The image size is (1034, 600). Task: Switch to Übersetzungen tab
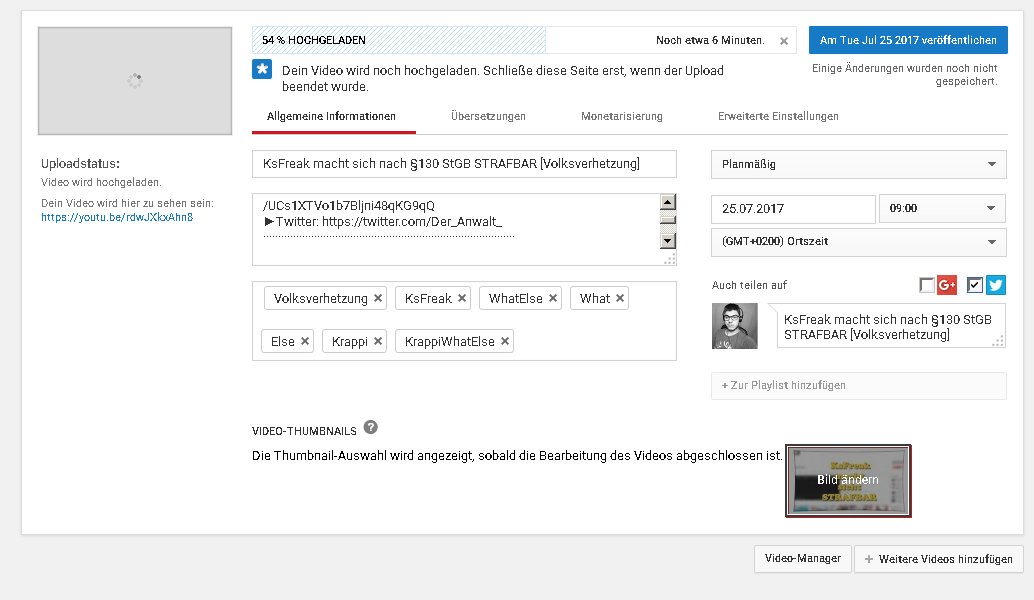coord(488,117)
